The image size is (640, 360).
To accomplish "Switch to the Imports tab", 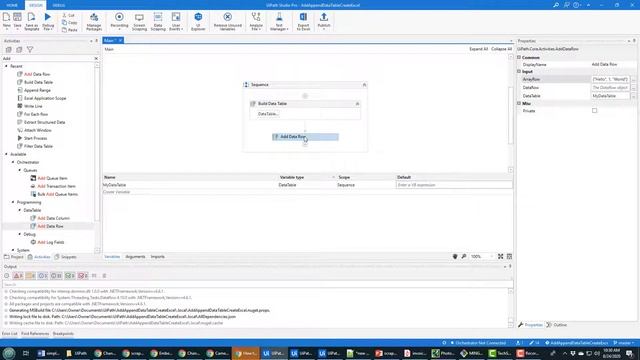I will click(158, 257).
